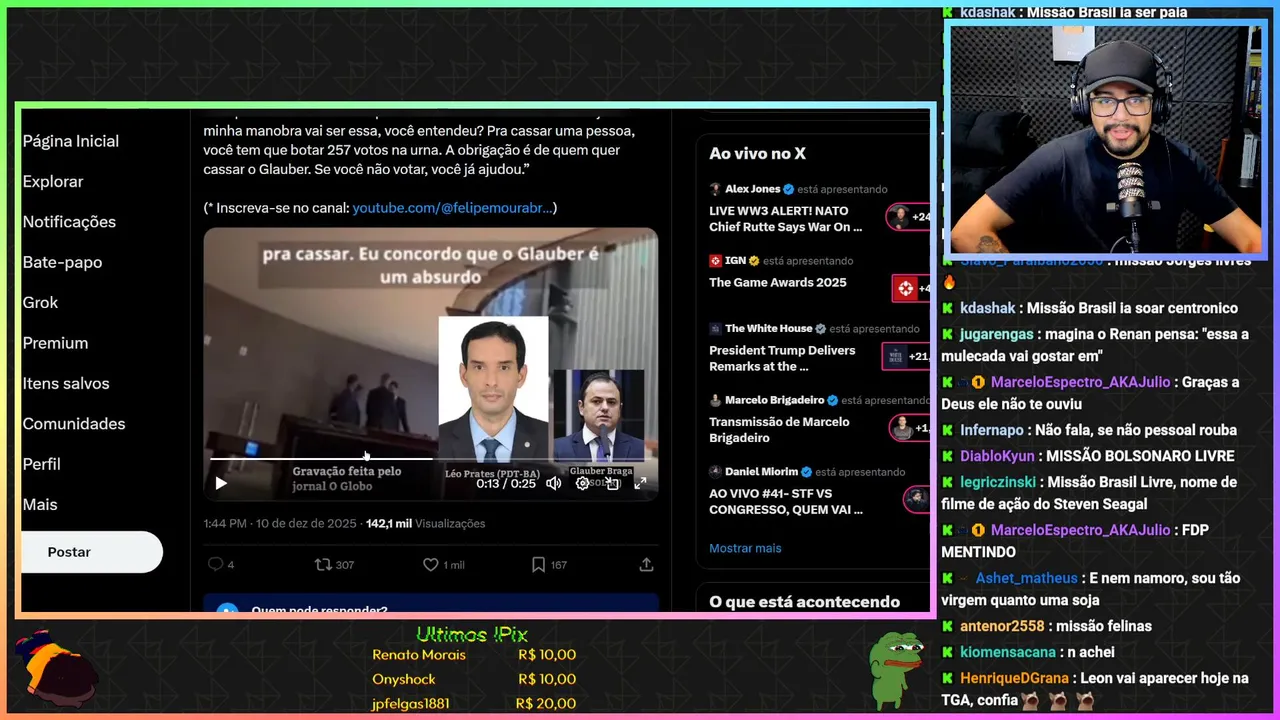The height and width of the screenshot is (720, 1280).
Task: Click the tweet timestamp 1:44 PM
Action: tap(225, 523)
